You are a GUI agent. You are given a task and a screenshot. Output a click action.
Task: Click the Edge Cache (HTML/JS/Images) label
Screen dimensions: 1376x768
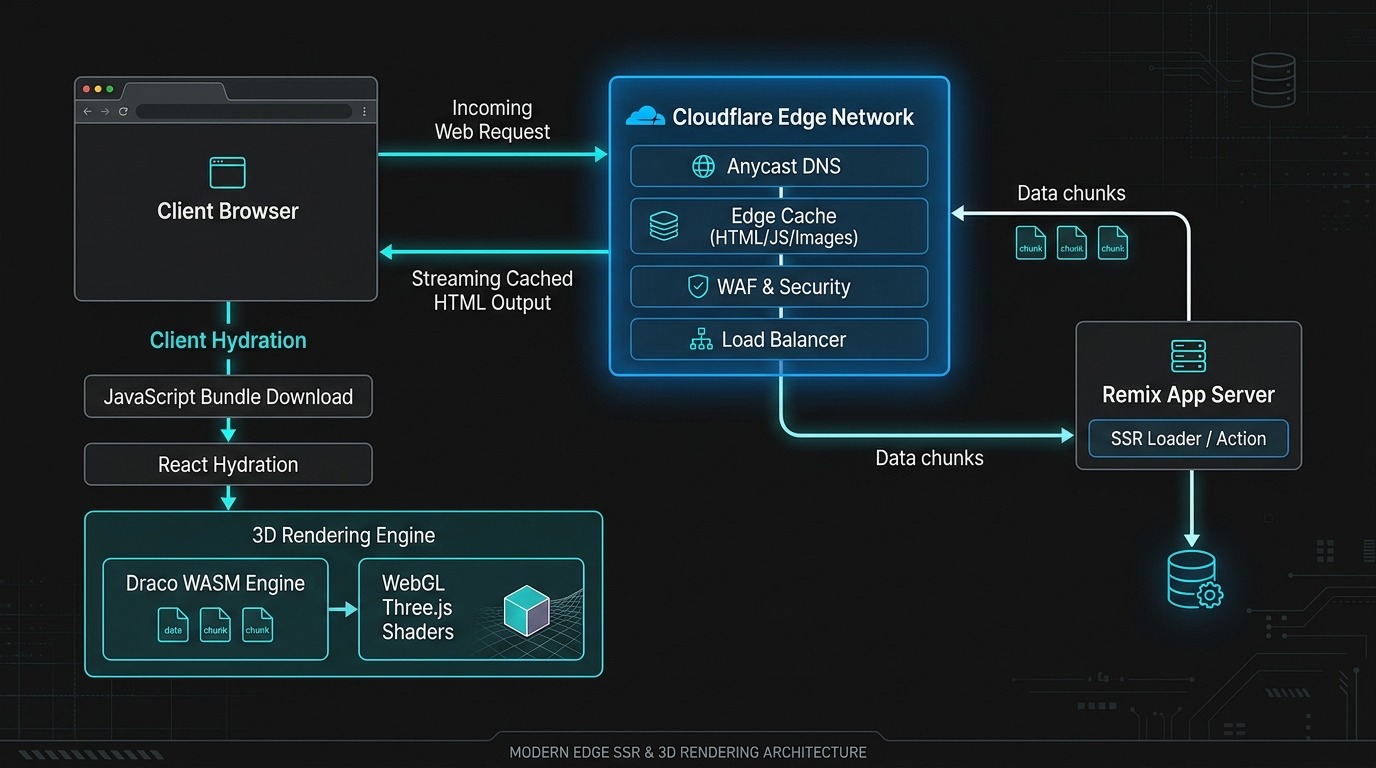pyautogui.click(x=784, y=227)
